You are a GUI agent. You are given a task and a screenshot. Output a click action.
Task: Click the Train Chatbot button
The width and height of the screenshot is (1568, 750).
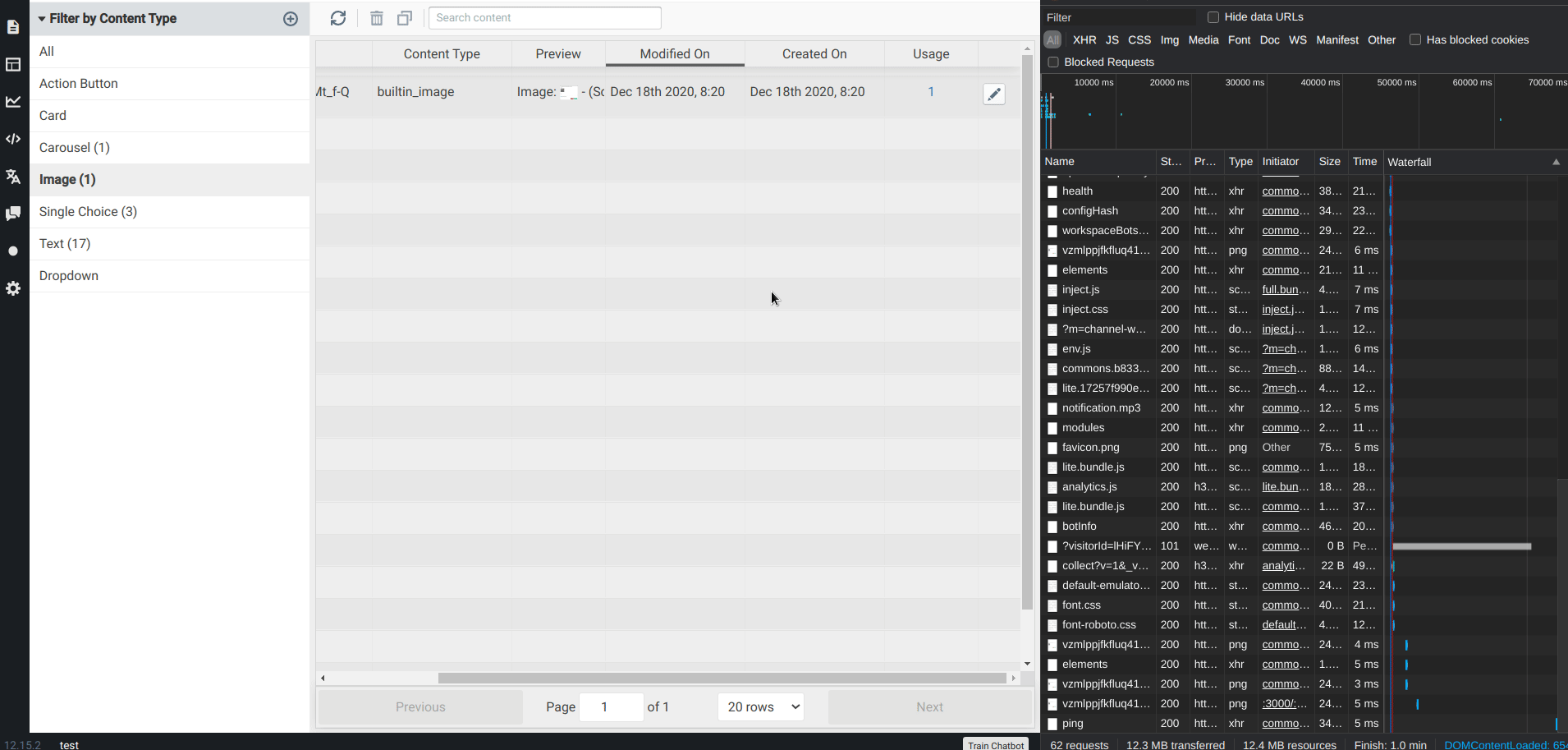tap(996, 744)
